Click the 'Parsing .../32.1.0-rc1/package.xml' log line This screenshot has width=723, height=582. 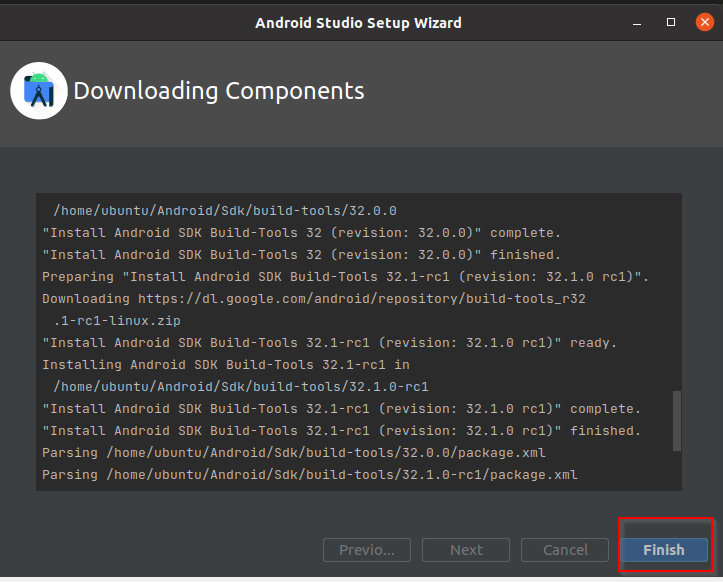309,475
